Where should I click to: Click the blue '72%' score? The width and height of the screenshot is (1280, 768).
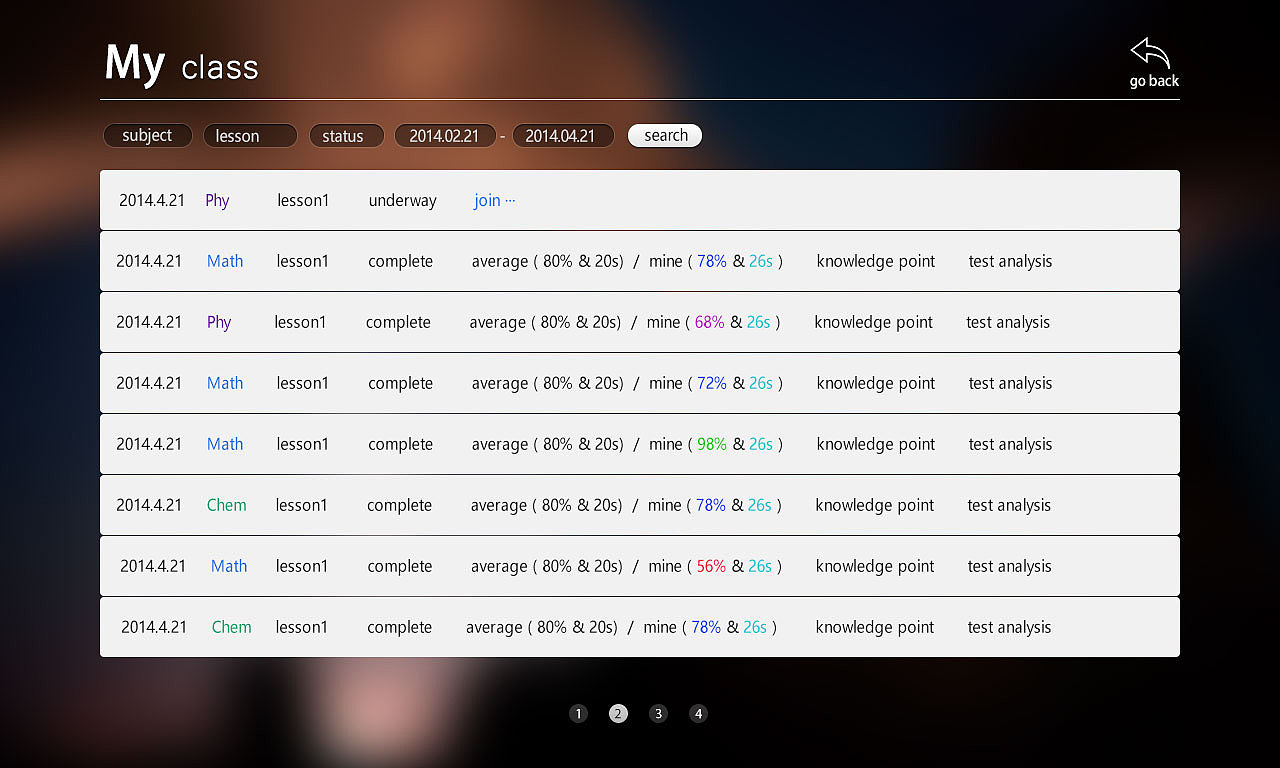(x=712, y=383)
